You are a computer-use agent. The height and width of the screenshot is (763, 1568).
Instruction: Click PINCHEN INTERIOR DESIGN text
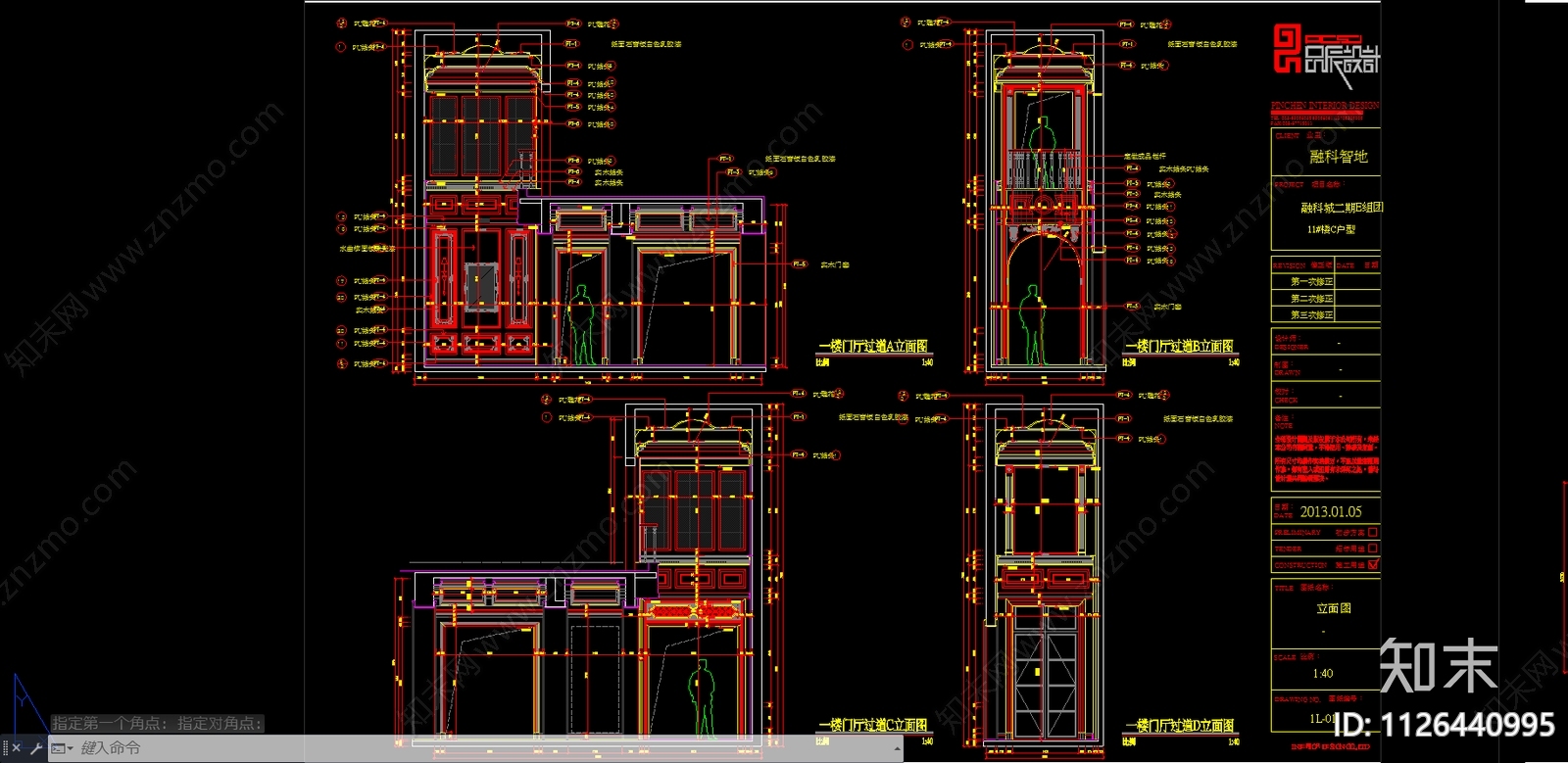tap(1325, 105)
